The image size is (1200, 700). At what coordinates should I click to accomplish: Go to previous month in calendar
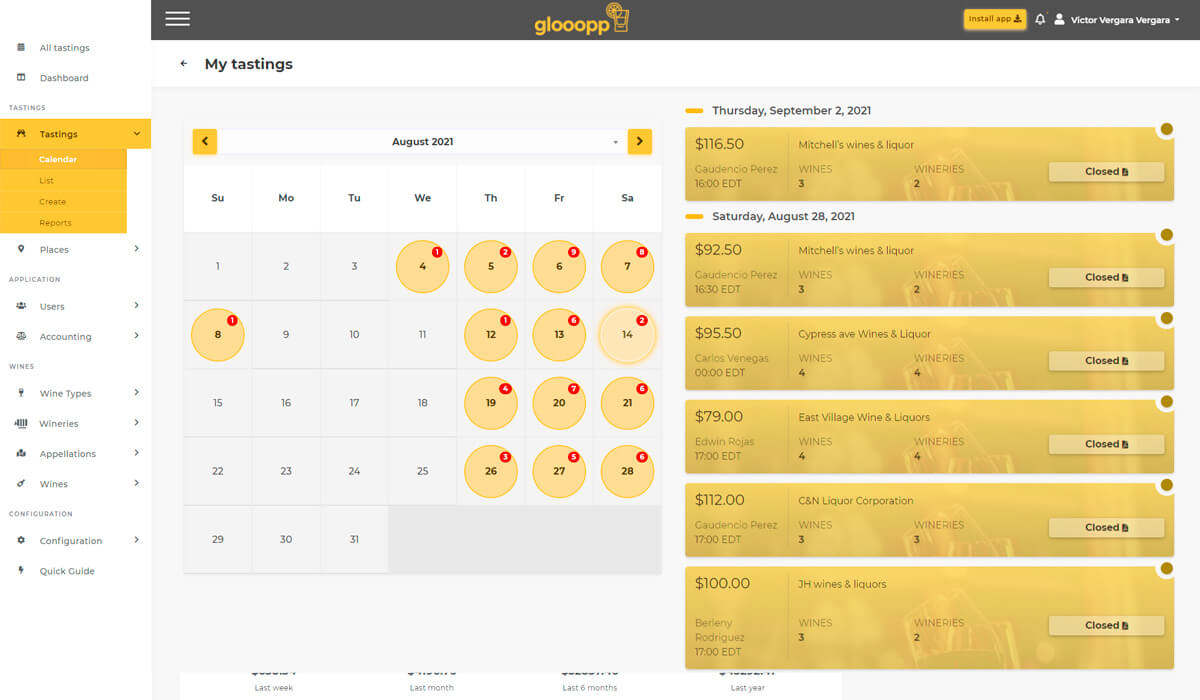click(x=205, y=142)
